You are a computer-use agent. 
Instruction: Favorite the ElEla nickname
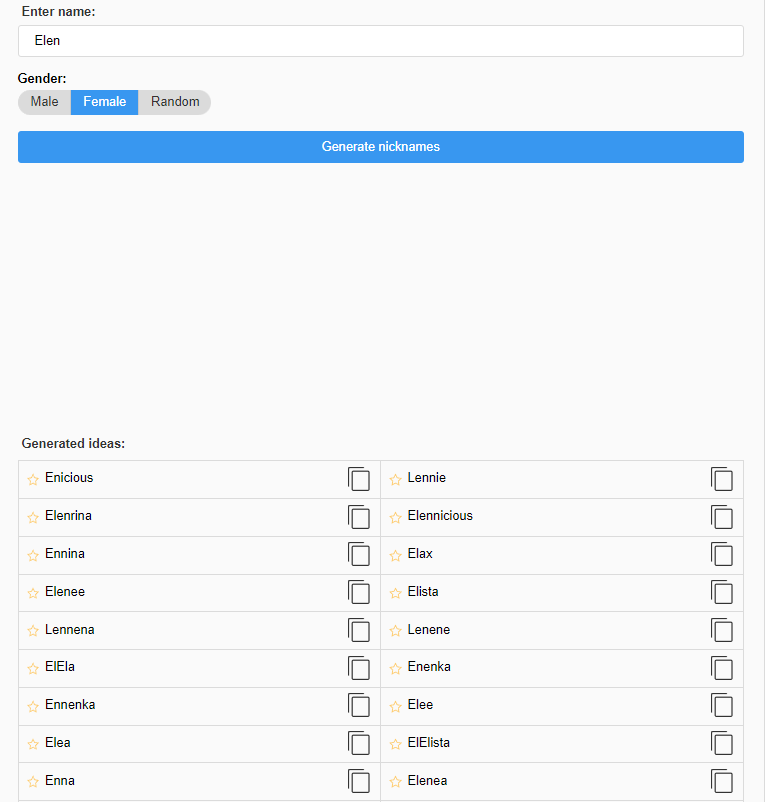[x=33, y=669]
